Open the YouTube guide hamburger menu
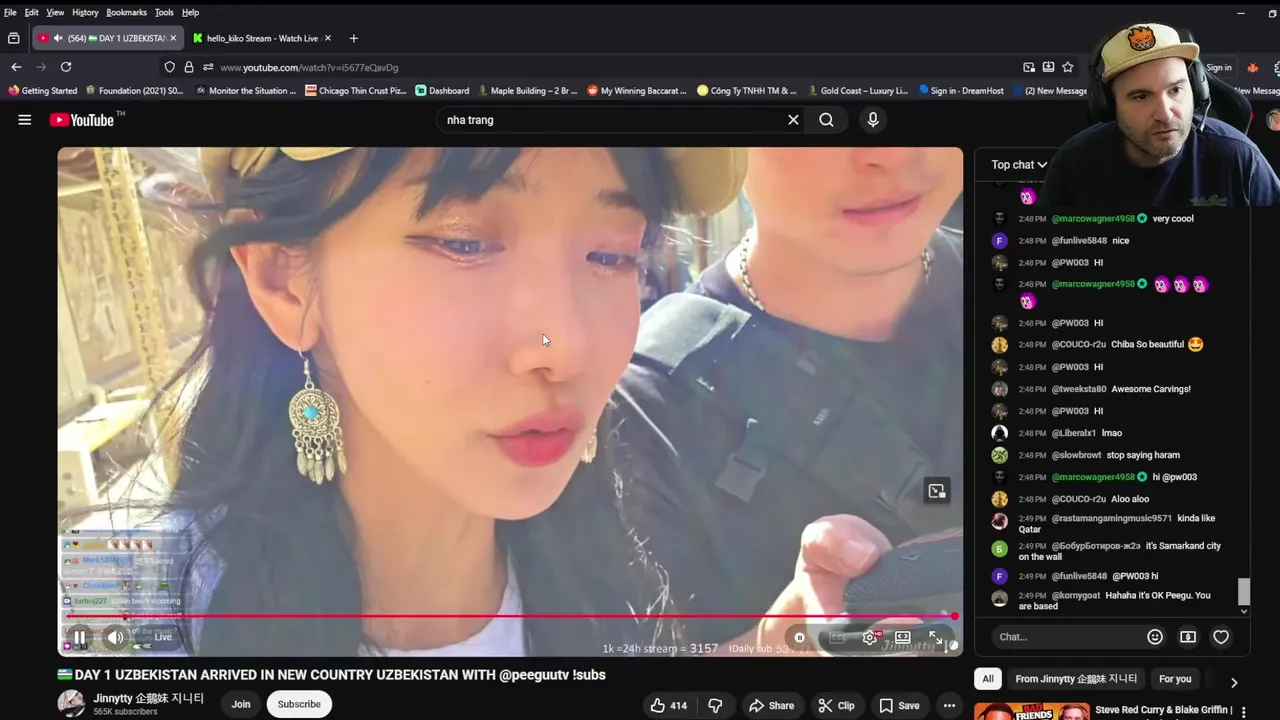Screen dimensions: 1280x720 point(24,120)
